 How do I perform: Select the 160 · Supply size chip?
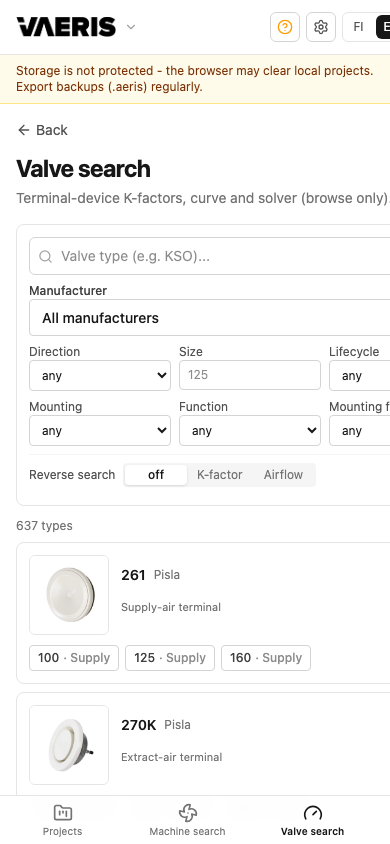[266, 658]
